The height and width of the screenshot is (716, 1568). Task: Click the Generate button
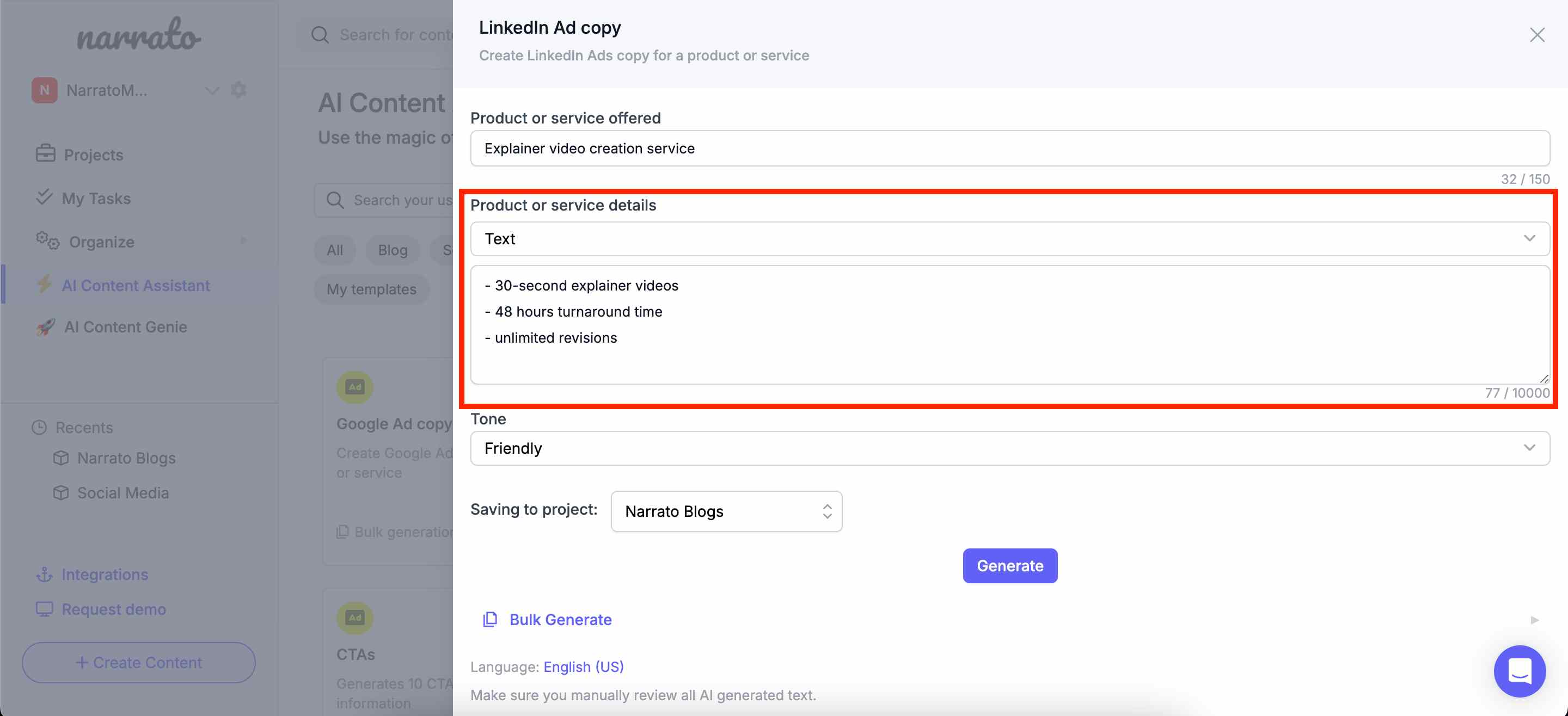pyautogui.click(x=1010, y=566)
